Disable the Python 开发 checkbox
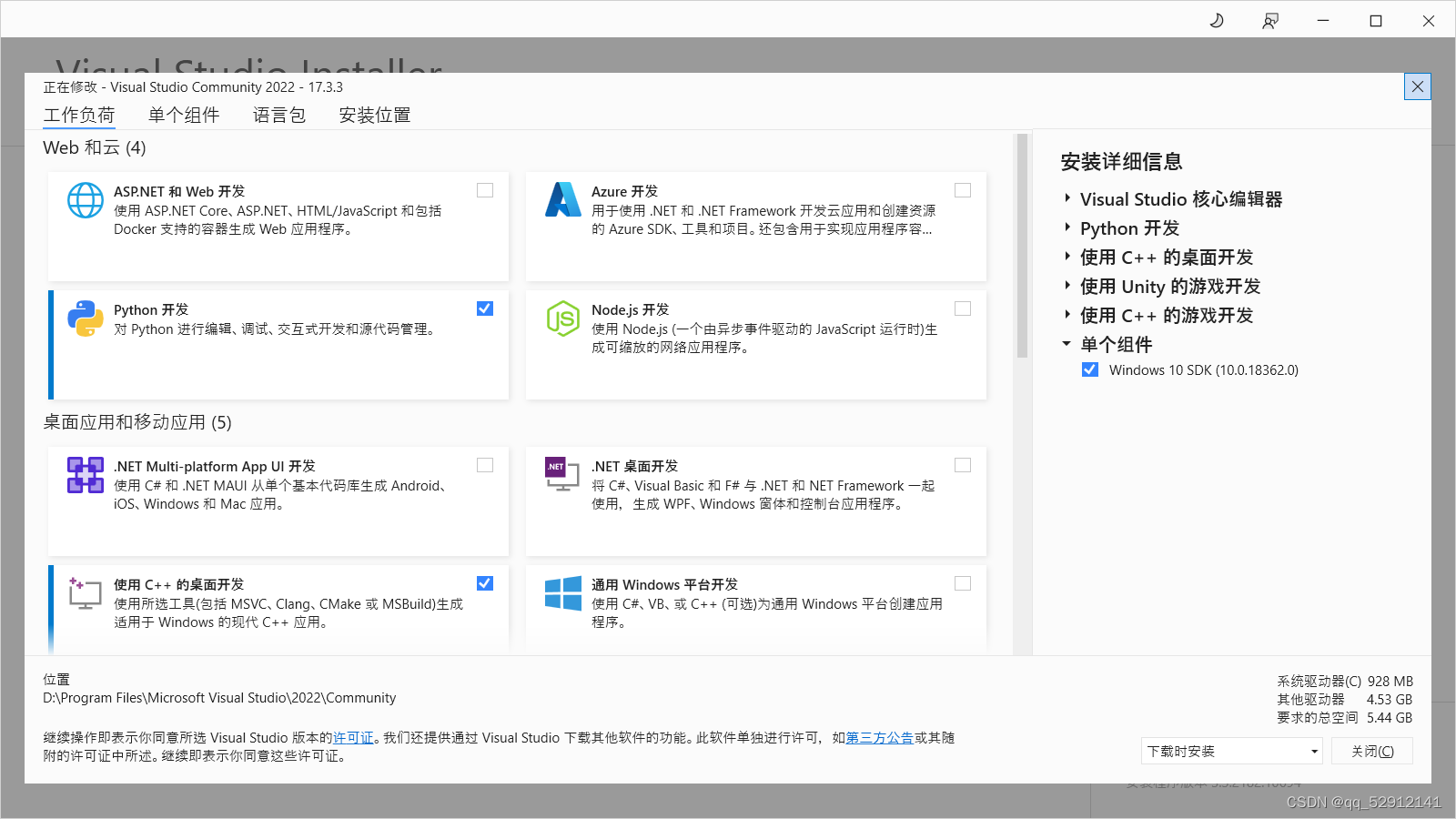Image resolution: width=1456 pixels, height=819 pixels. click(484, 308)
